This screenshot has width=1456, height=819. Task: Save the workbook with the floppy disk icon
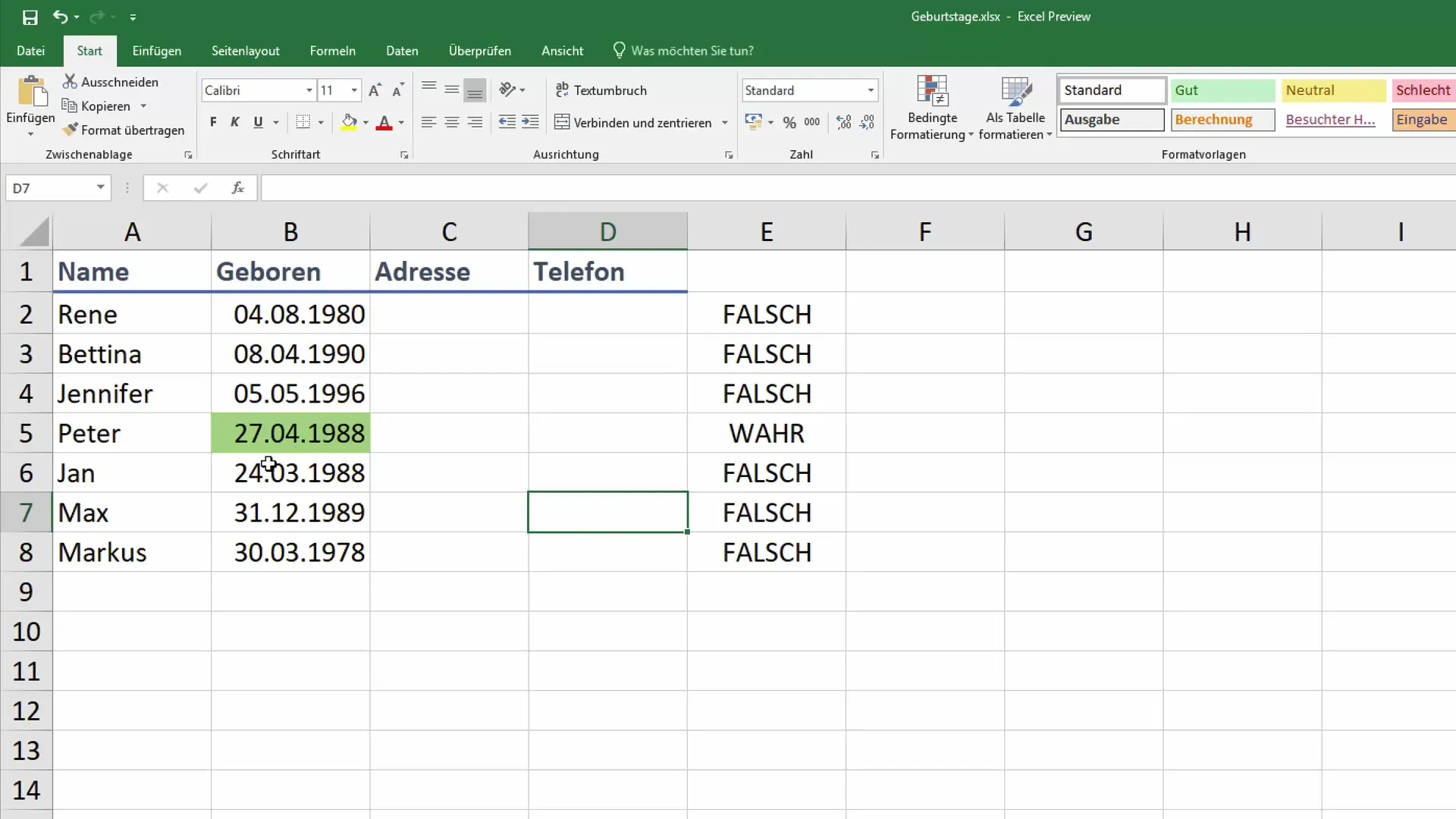click(x=30, y=17)
